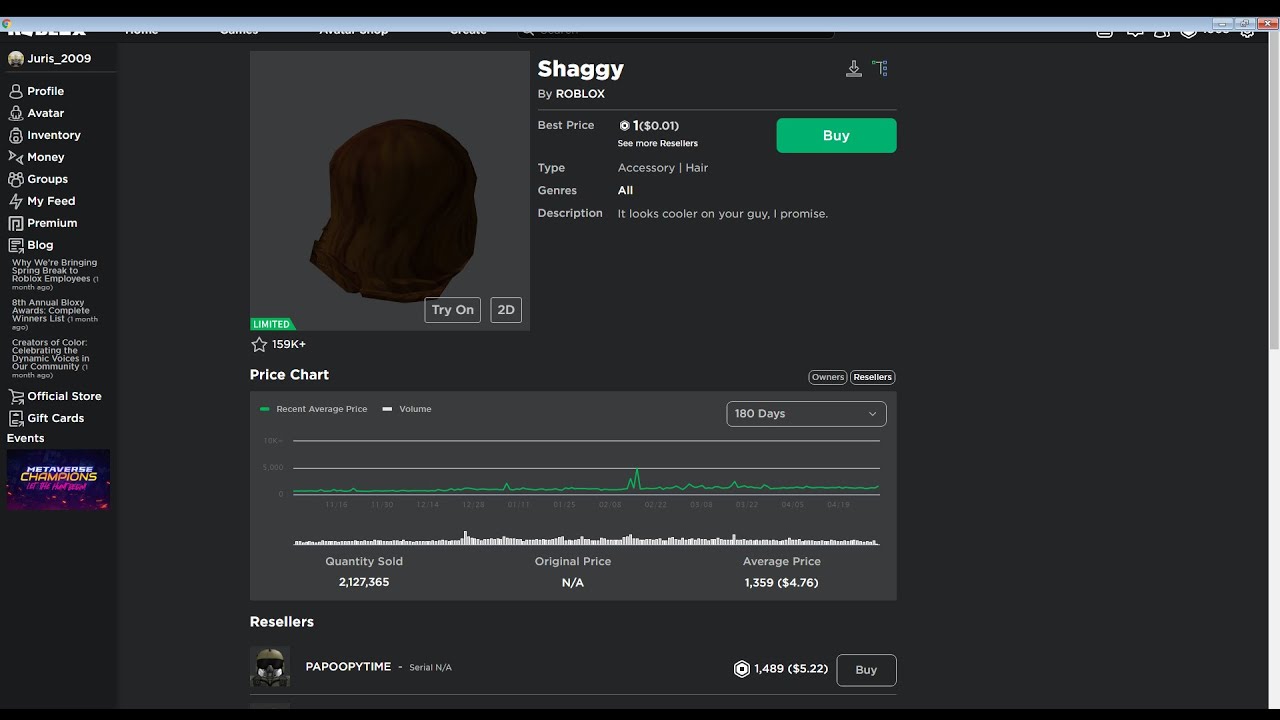Click the 'Serial N/A' text
The image size is (1280, 720).
point(430,667)
